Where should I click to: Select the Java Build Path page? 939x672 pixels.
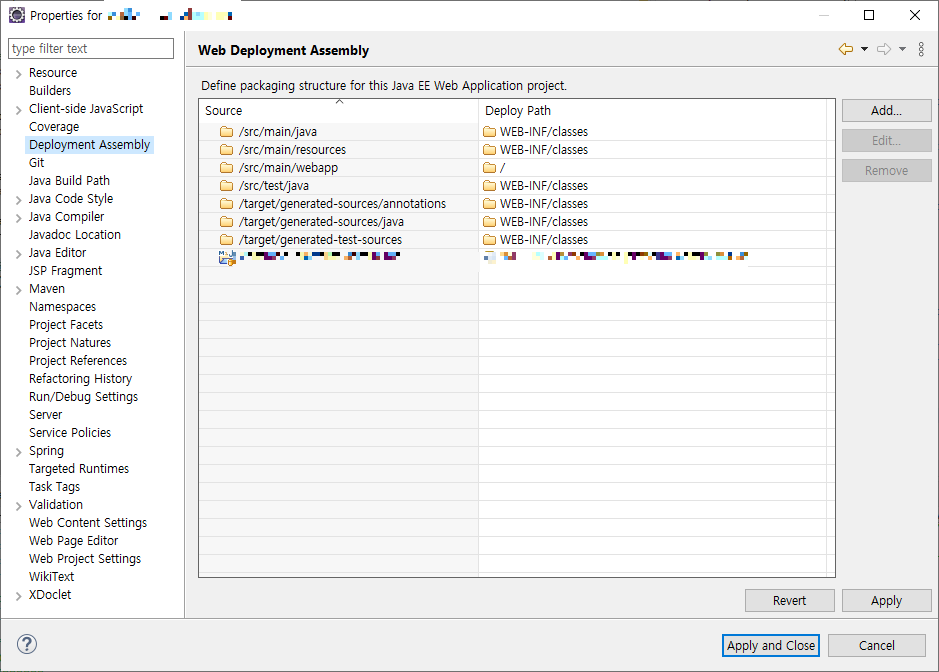coord(69,180)
